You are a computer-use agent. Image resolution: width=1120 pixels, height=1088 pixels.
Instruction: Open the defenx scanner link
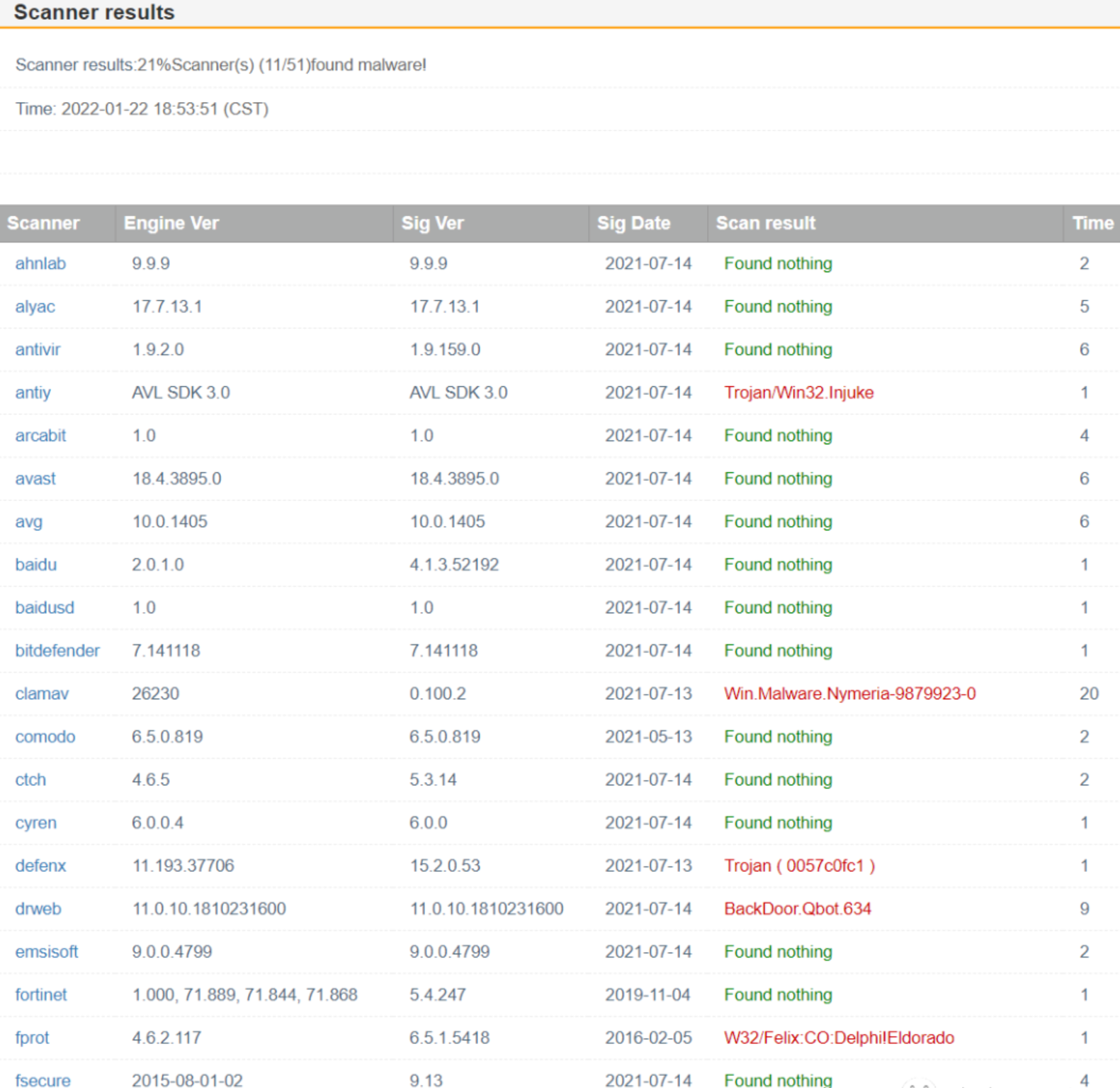point(40,866)
